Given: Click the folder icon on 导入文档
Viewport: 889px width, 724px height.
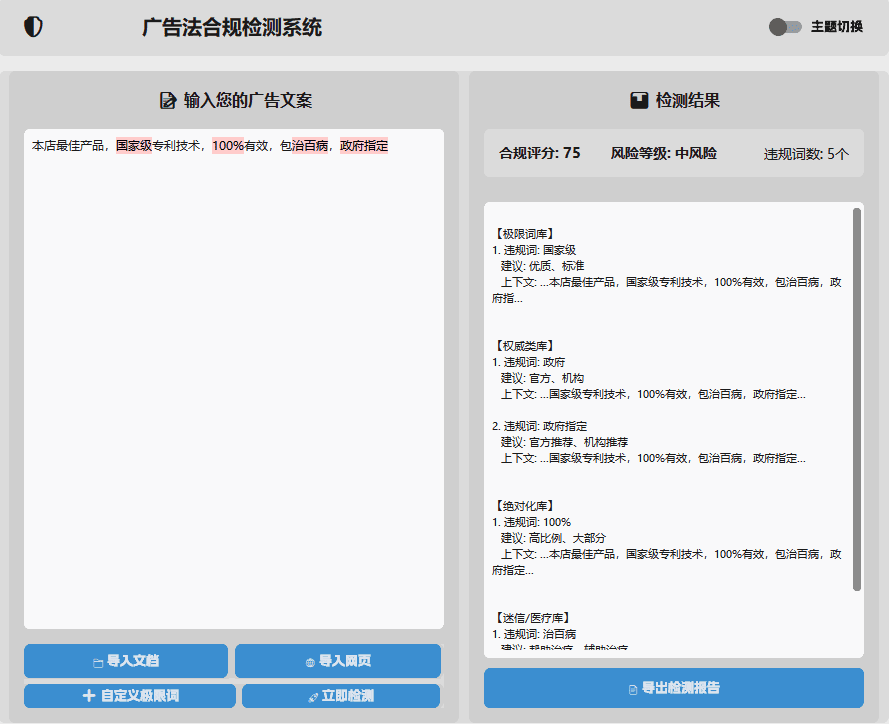Looking at the screenshot, I should click(x=98, y=662).
